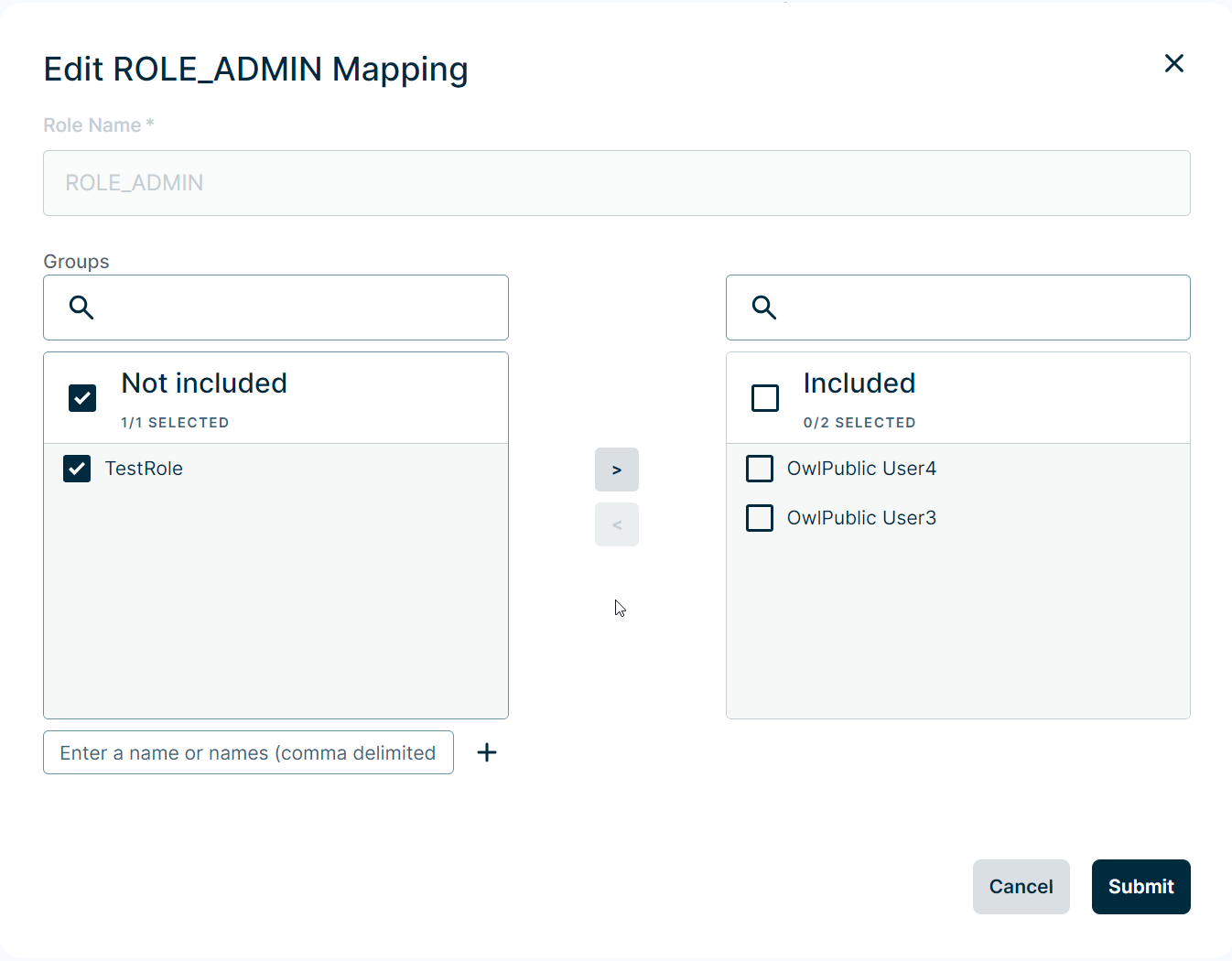Click the magnifier icon in the right search box
The image size is (1232, 961).
(764, 308)
